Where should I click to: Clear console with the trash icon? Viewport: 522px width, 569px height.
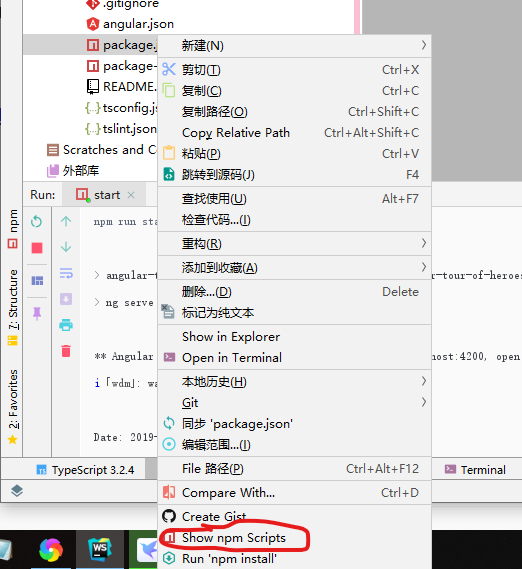tap(66, 351)
